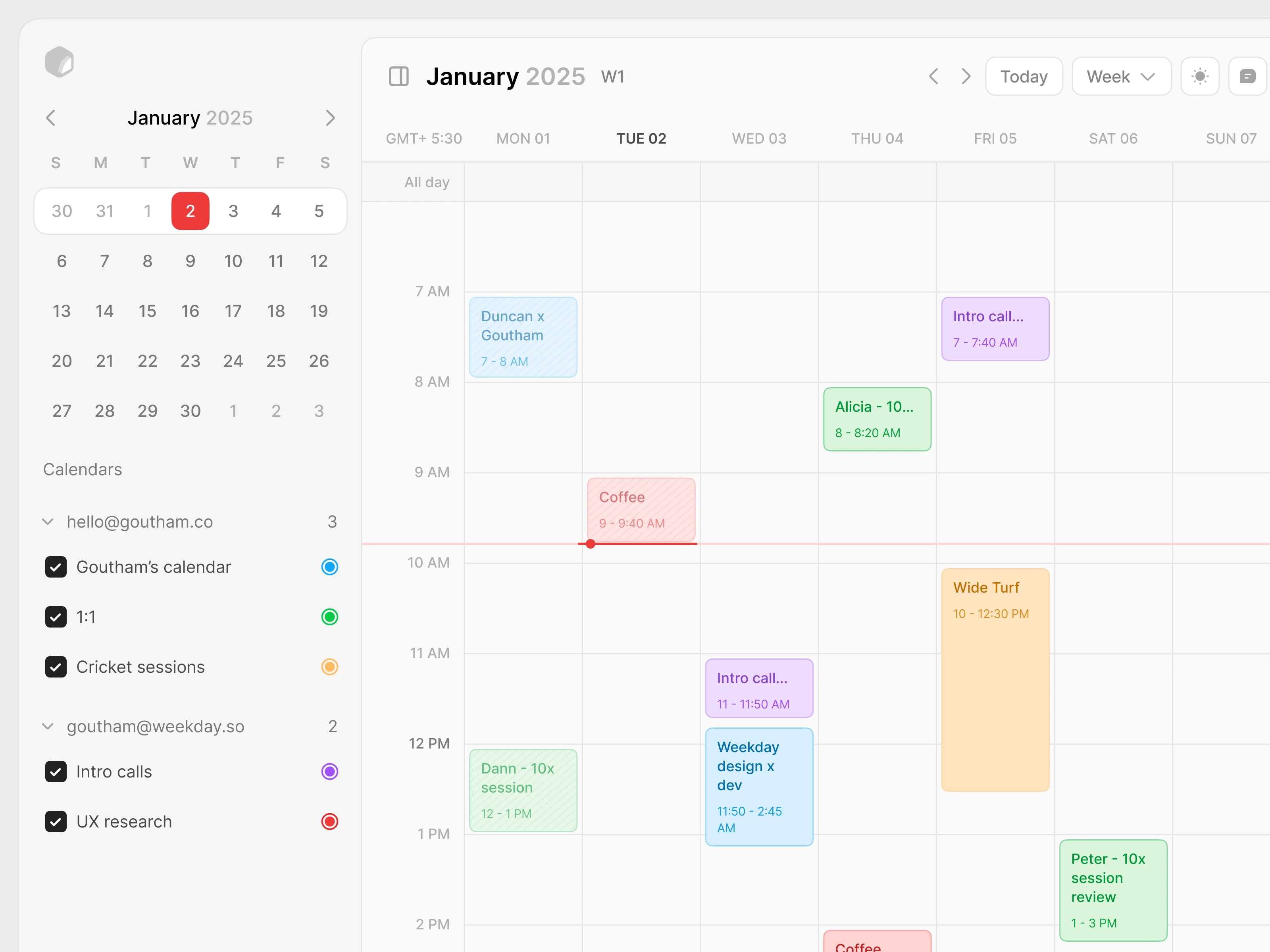Go to previous week in header
This screenshot has height=952, width=1270.
click(933, 76)
